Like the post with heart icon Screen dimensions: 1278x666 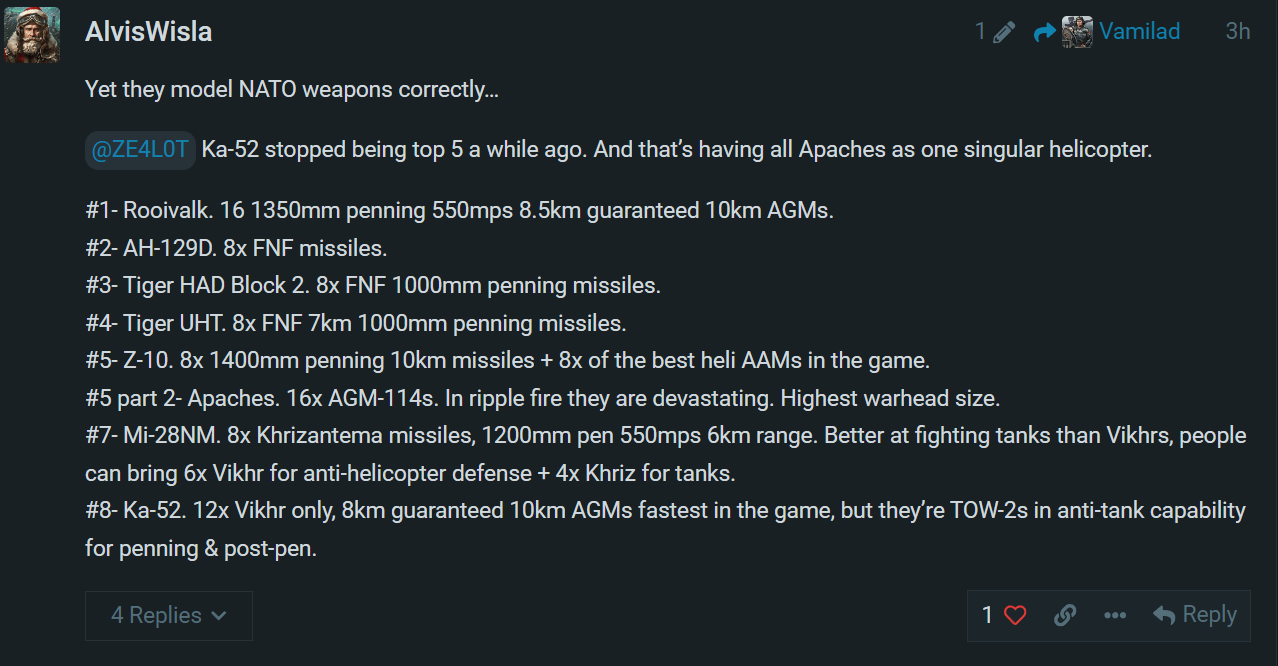click(x=1015, y=615)
